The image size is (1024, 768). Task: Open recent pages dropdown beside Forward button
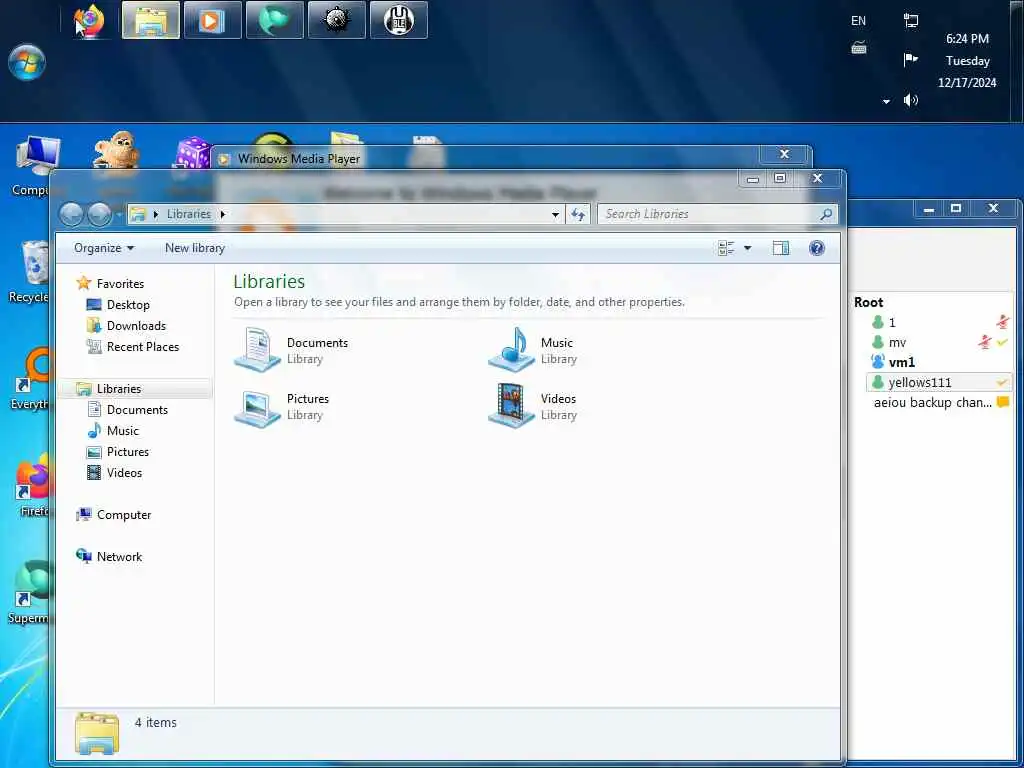[x=119, y=214]
